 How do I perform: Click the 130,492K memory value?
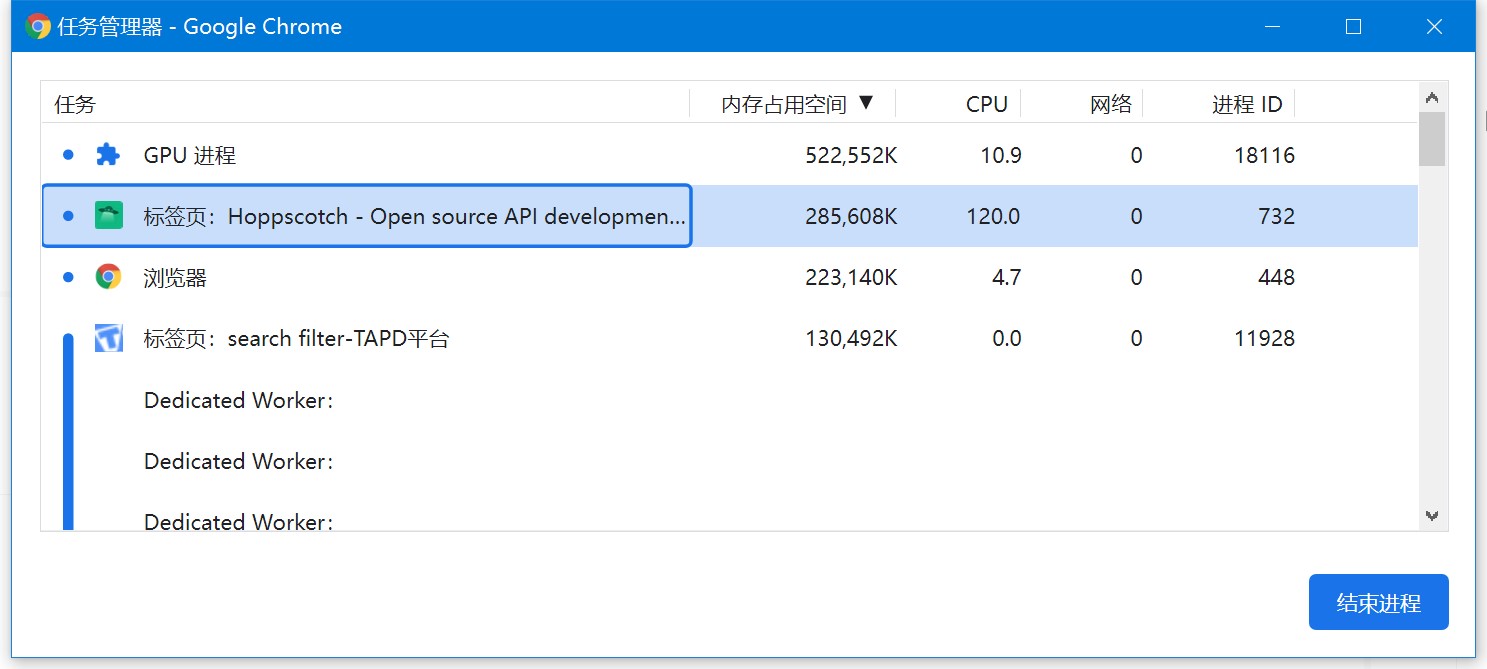point(851,338)
